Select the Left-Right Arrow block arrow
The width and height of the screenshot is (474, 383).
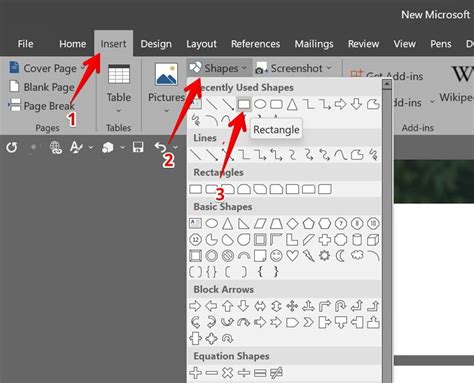[x=260, y=306]
